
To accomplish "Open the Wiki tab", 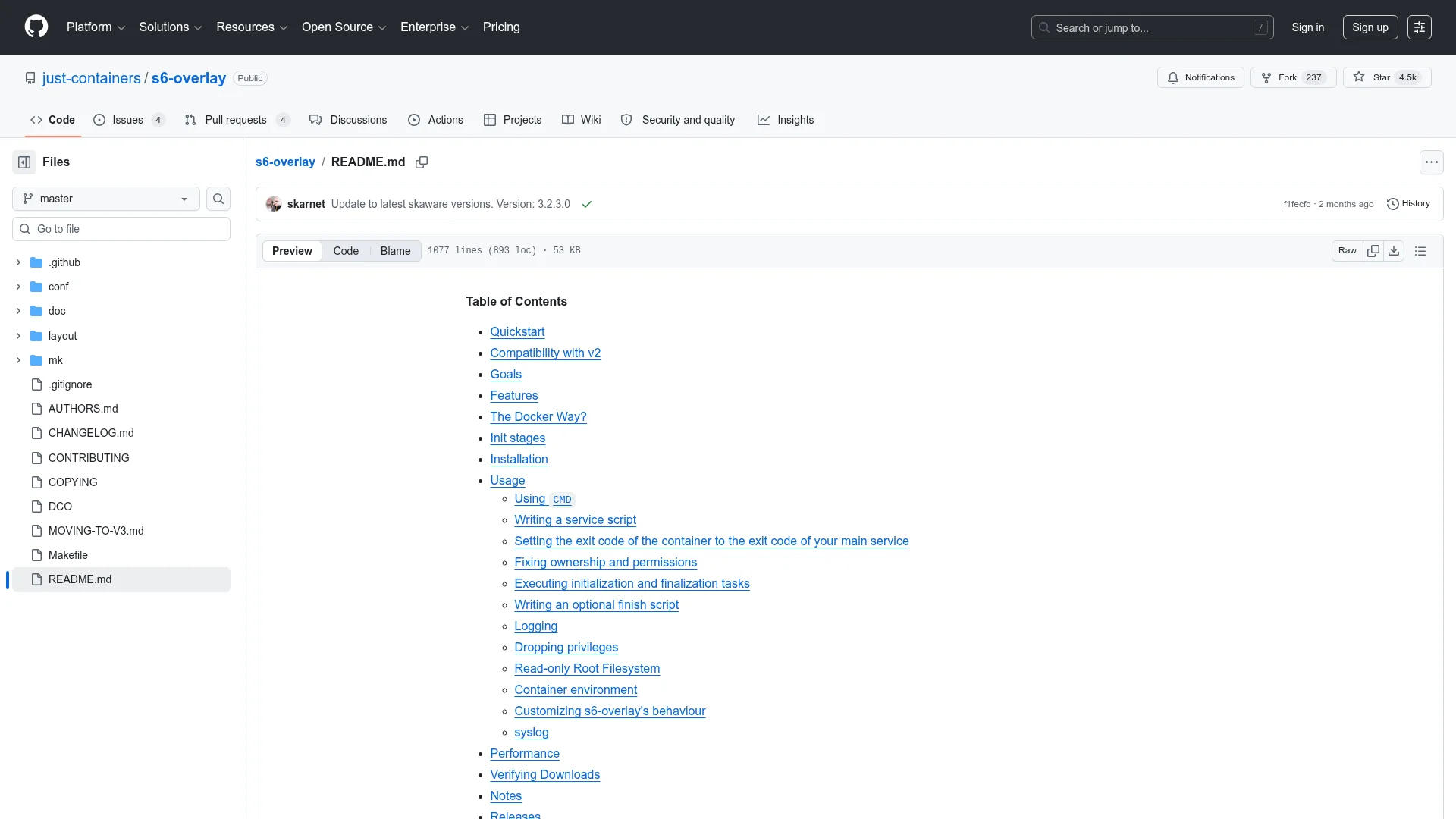I will point(582,120).
